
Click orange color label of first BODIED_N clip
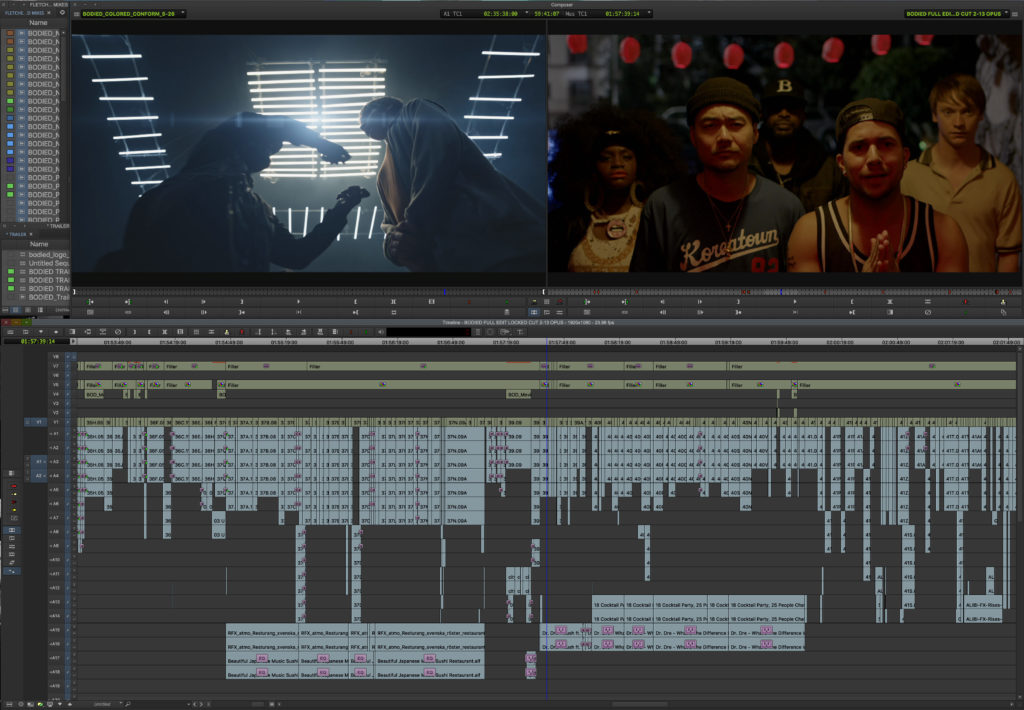click(x=10, y=33)
